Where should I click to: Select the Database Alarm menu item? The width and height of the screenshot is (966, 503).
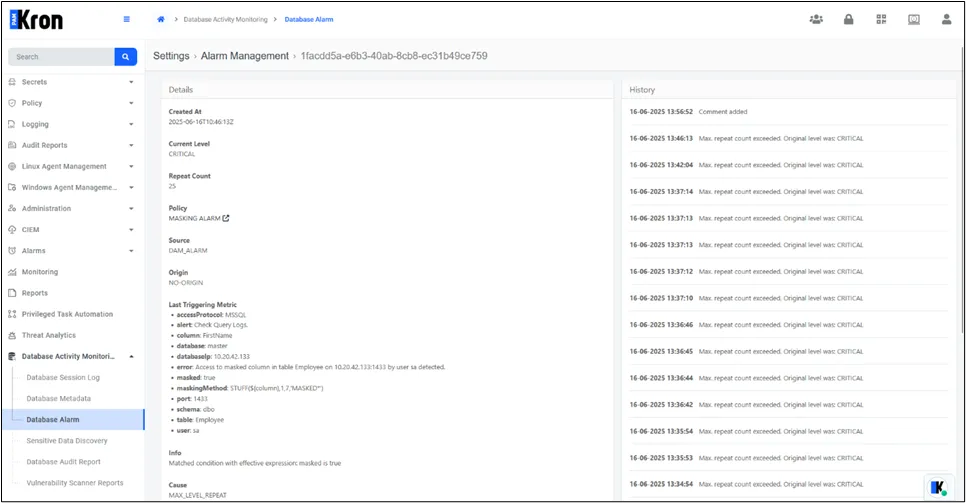pos(73,420)
